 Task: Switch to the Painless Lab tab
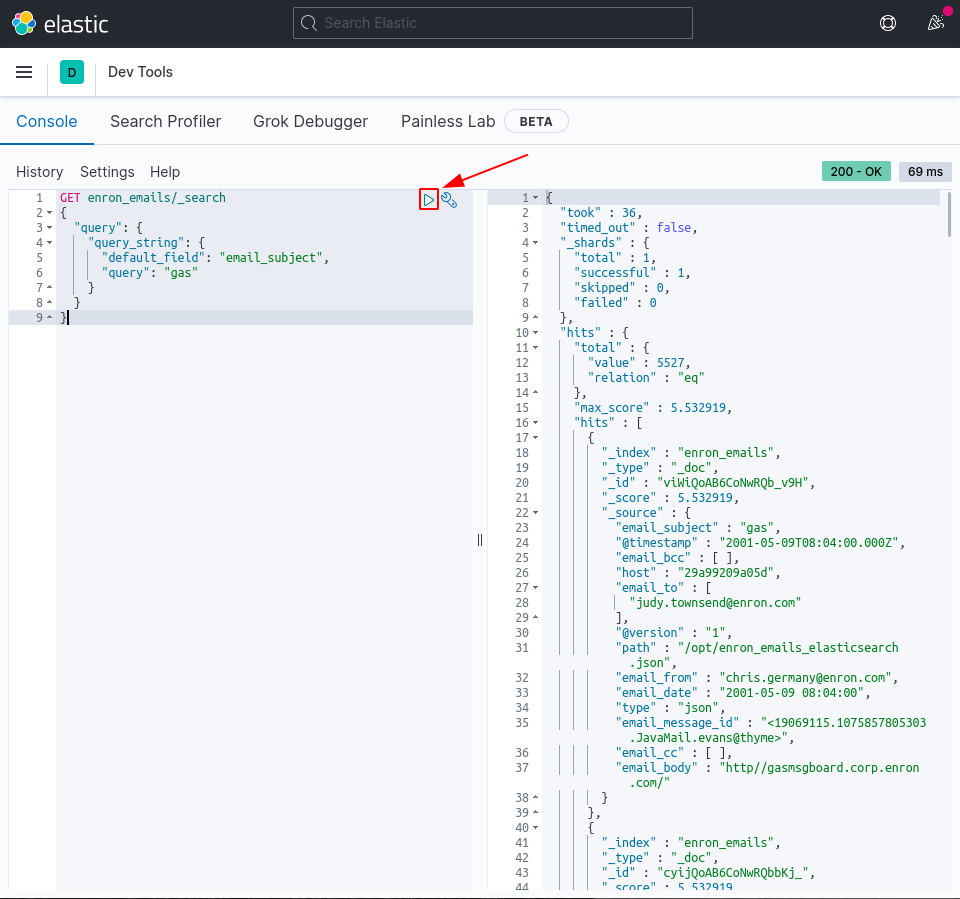(x=447, y=121)
